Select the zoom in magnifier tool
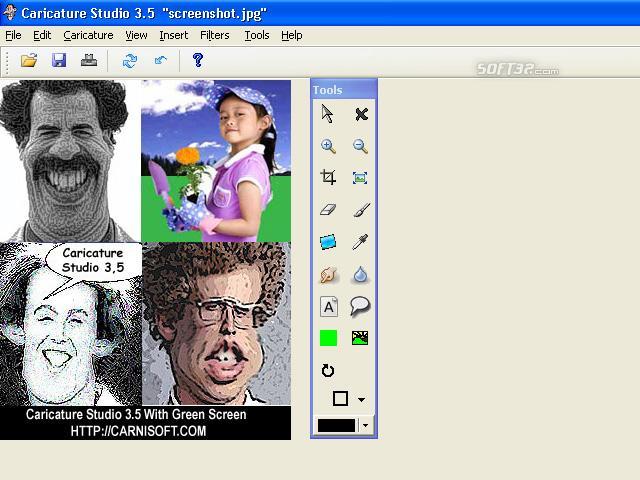 328,146
